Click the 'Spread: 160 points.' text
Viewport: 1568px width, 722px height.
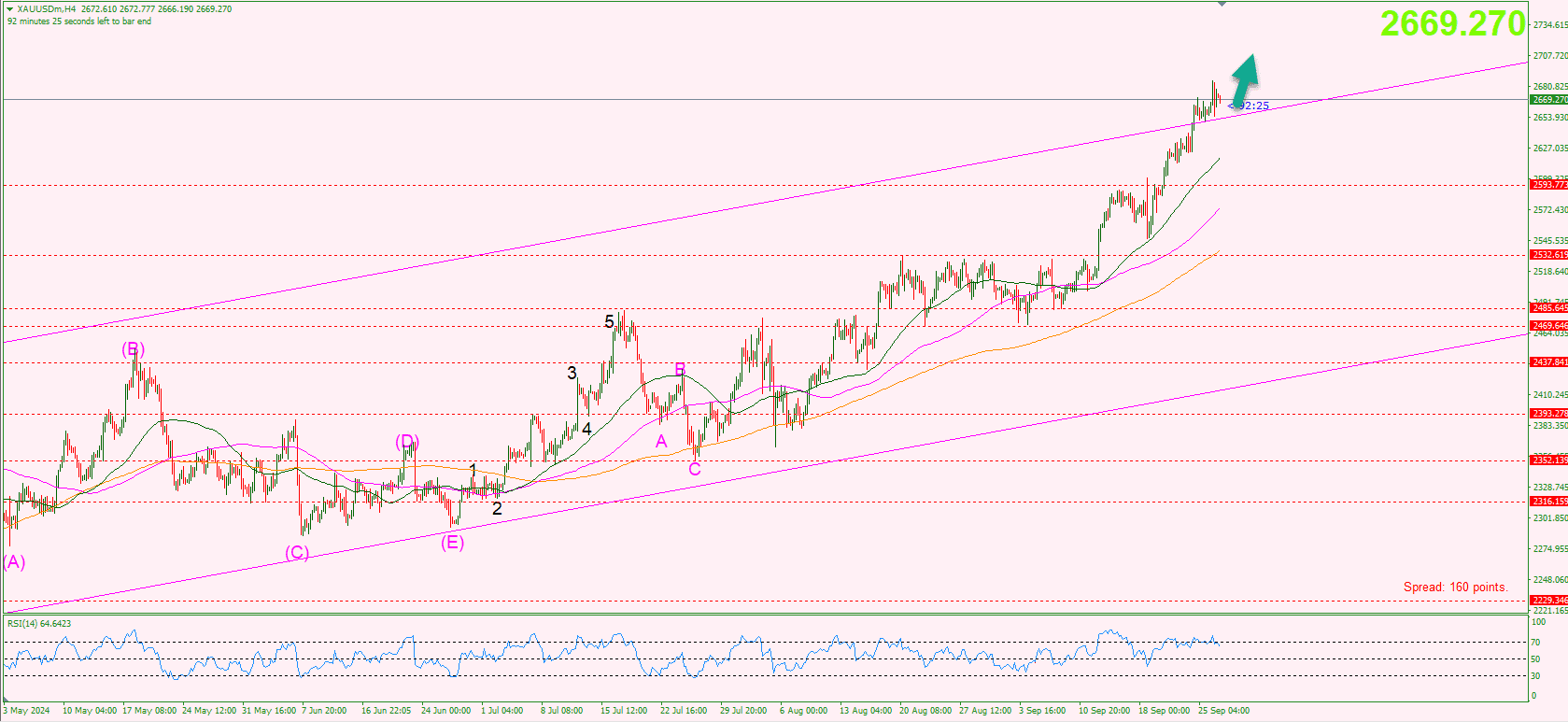tap(1456, 588)
